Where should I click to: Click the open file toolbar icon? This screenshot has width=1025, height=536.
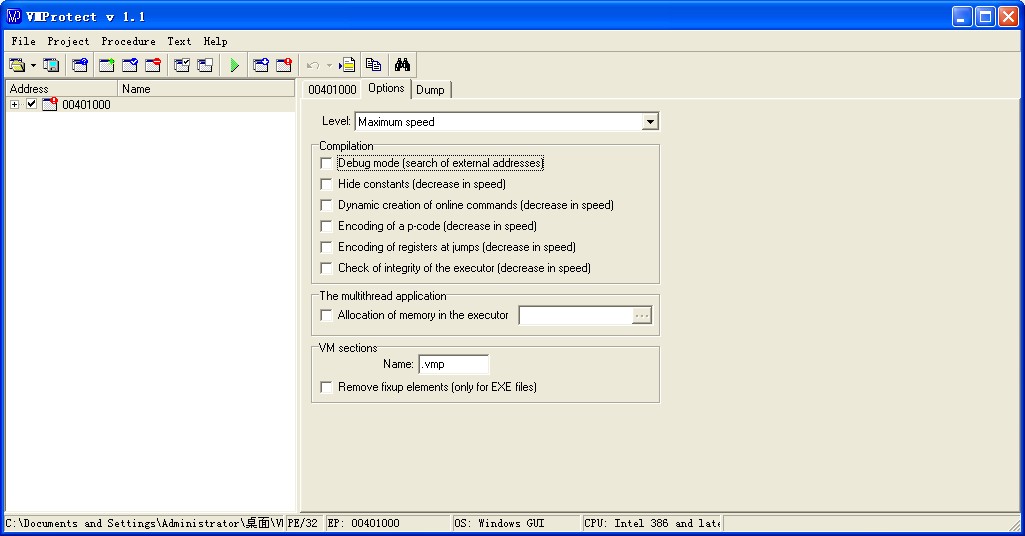click(x=17, y=65)
